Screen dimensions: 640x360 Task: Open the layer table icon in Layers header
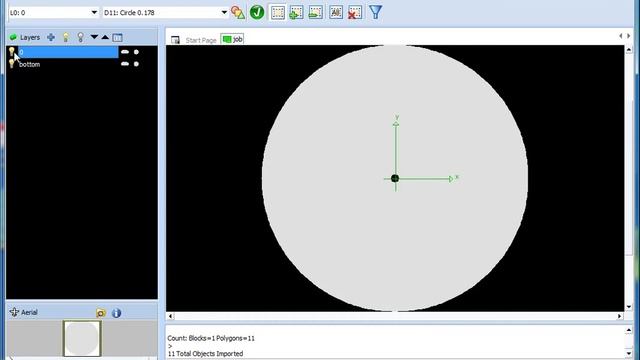click(x=118, y=38)
